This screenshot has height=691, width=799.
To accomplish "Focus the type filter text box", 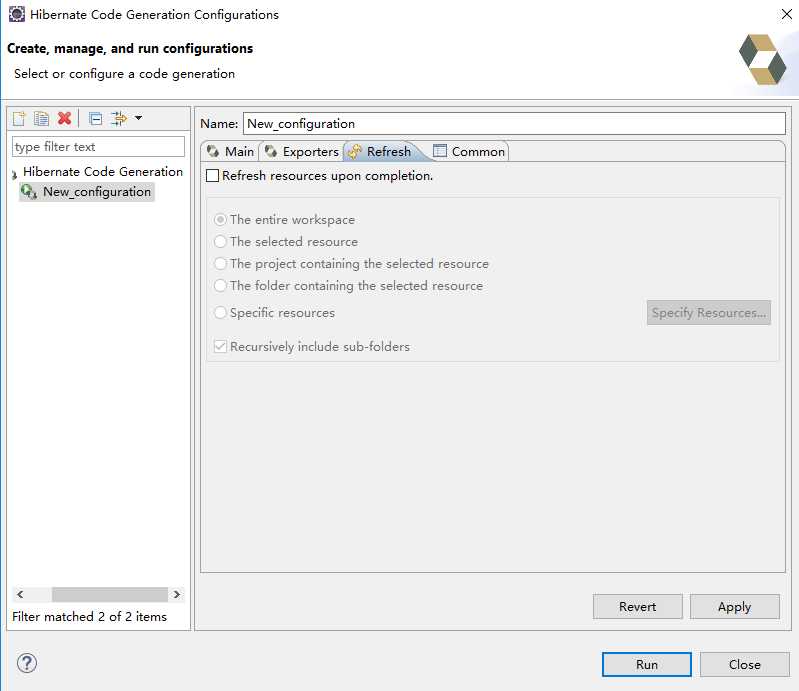I will point(98,147).
